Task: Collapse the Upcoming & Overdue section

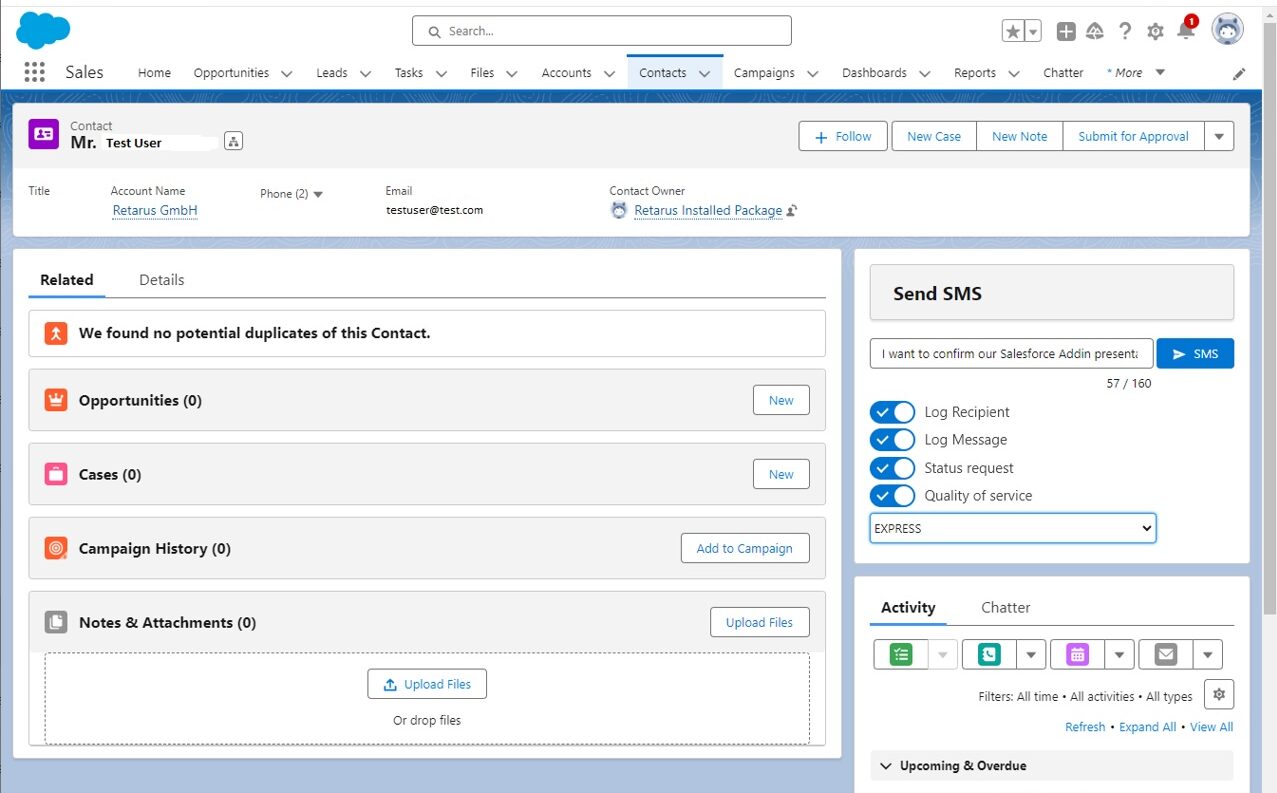Action: click(x=886, y=766)
